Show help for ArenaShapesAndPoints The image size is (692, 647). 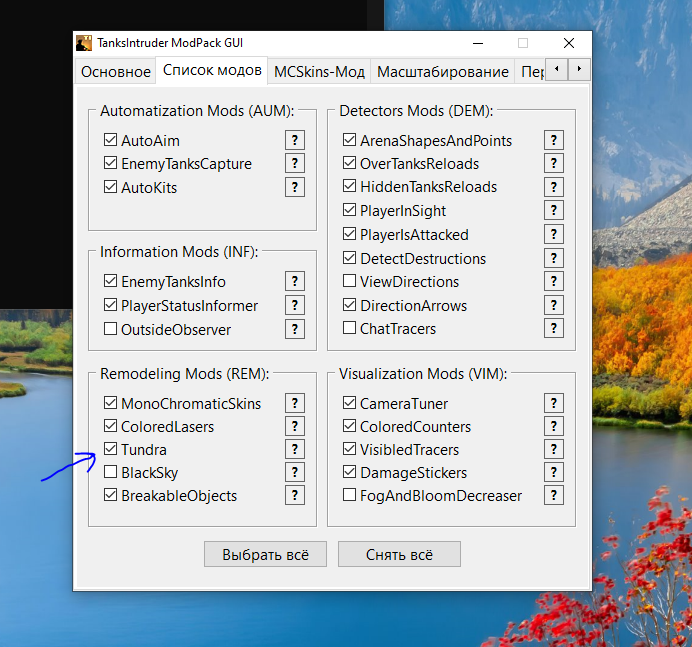(554, 140)
